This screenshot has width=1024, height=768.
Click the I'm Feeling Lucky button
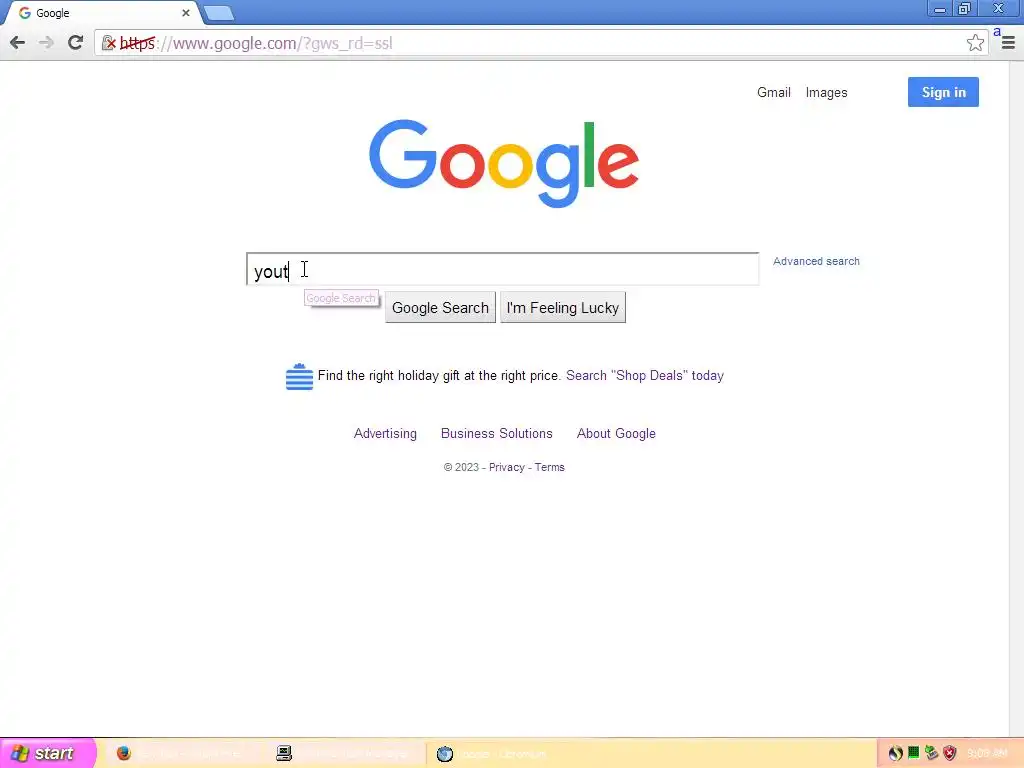562,308
